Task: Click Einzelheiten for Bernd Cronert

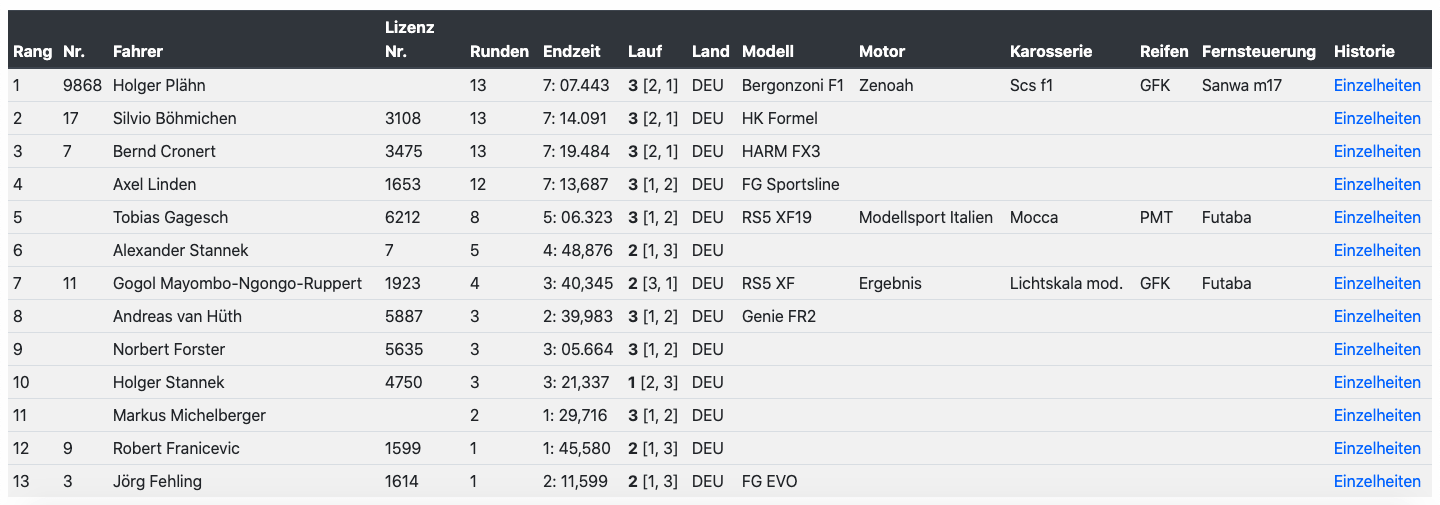Action: [x=1377, y=152]
